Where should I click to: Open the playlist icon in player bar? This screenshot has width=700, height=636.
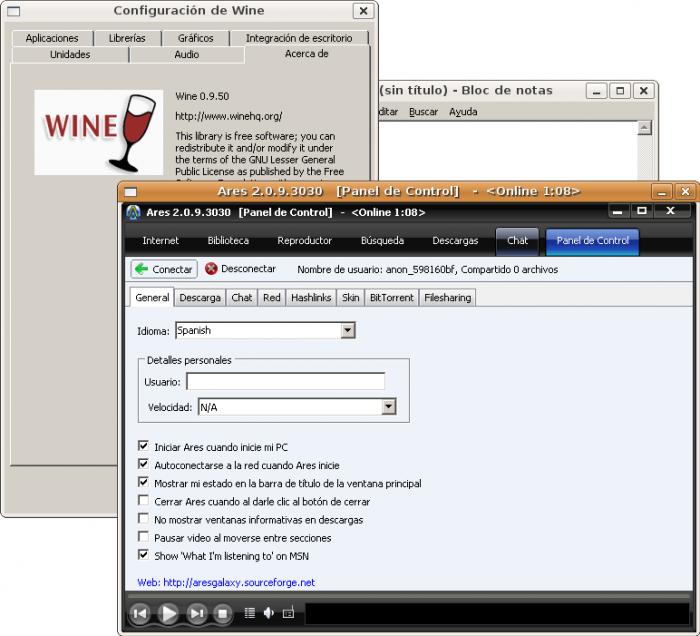[x=250, y=613]
